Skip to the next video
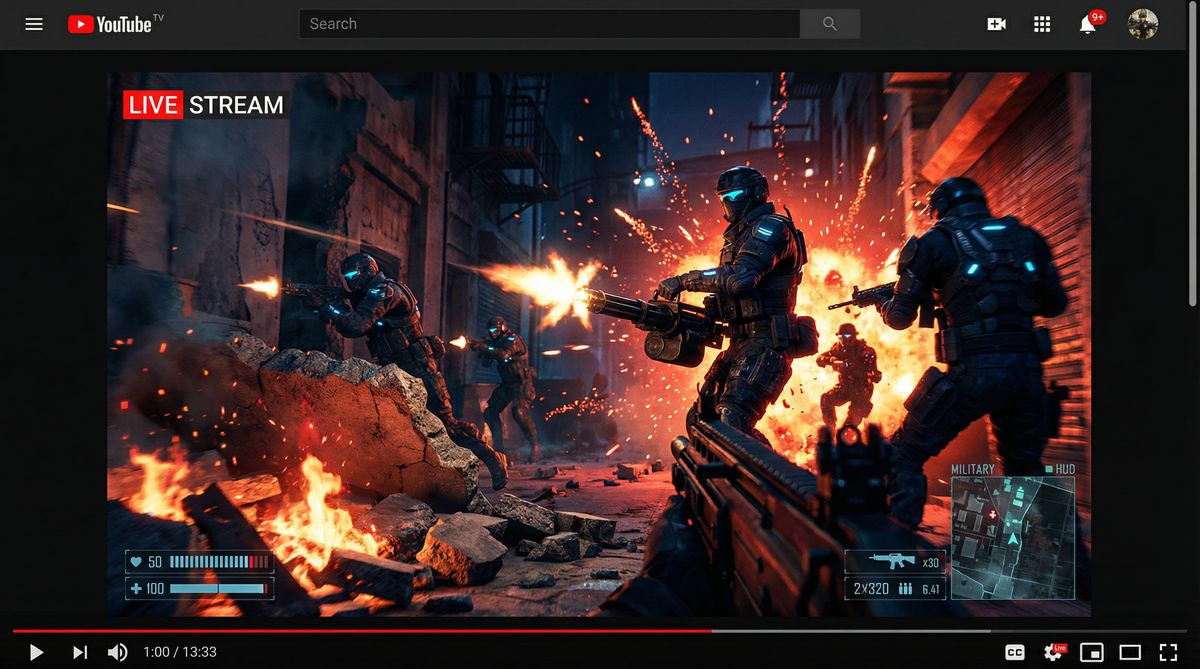1200x669 pixels. coord(80,652)
